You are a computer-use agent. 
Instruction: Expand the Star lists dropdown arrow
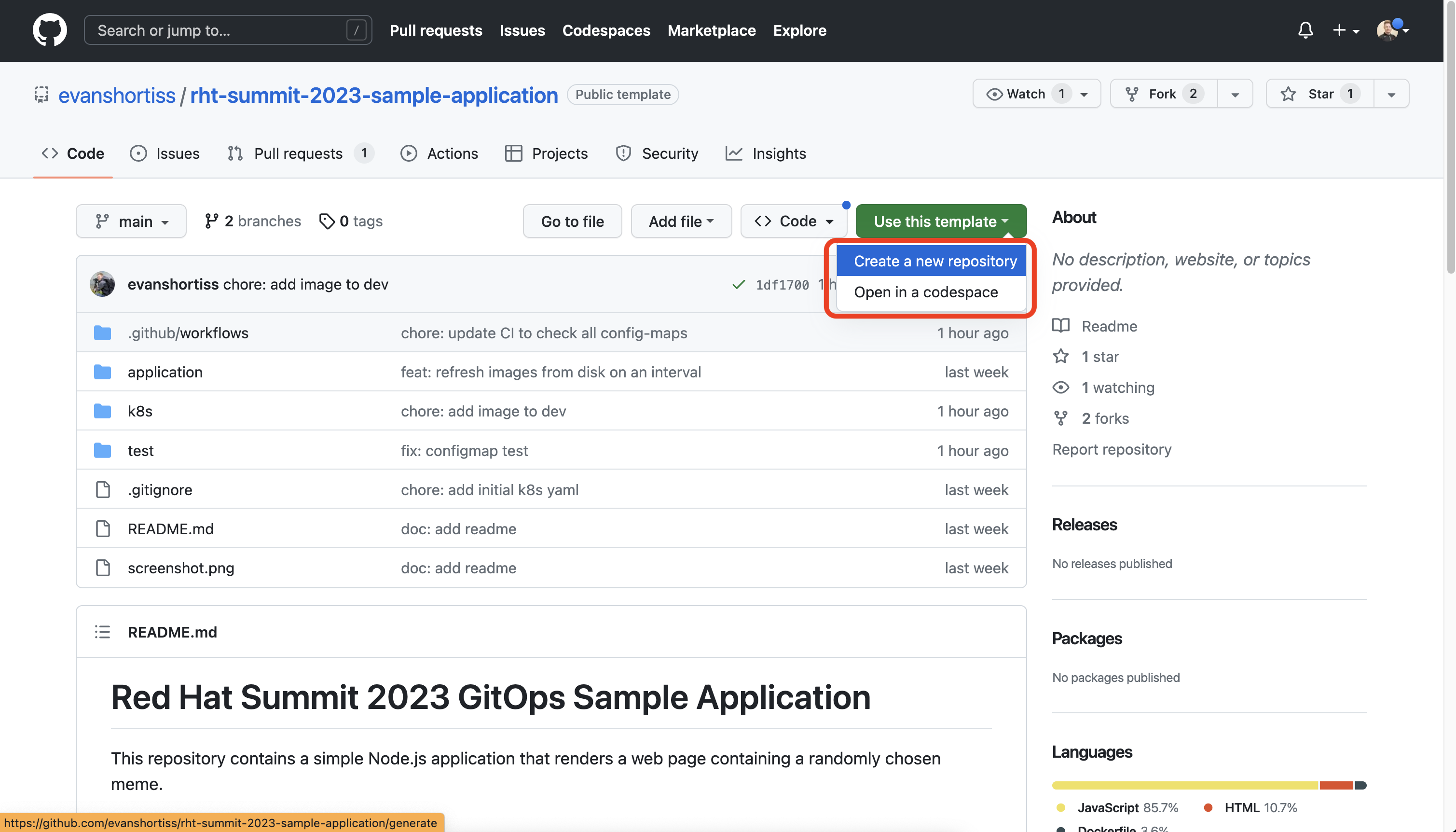pos(1391,94)
